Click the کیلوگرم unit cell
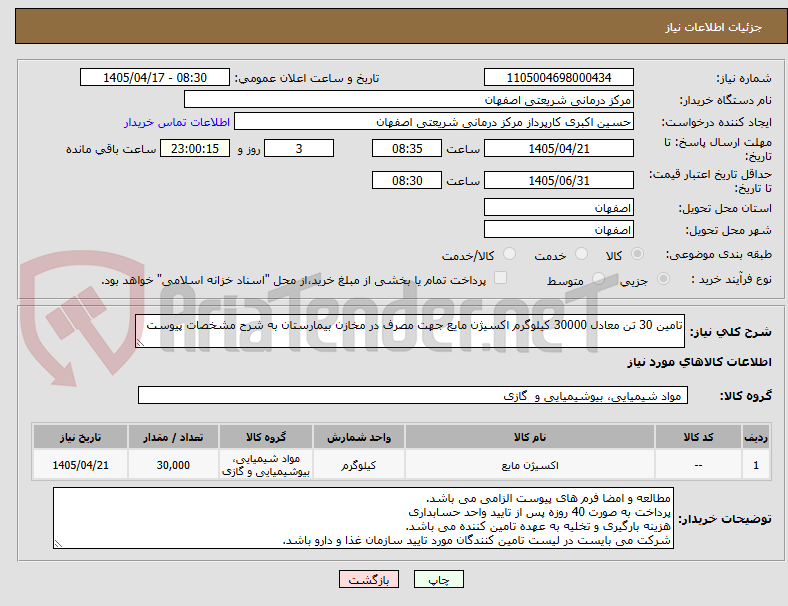Viewport: 788px width, 606px height. tap(359, 465)
